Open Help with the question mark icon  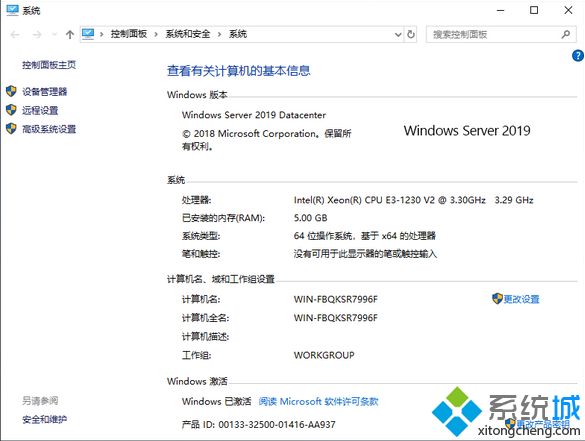578,56
